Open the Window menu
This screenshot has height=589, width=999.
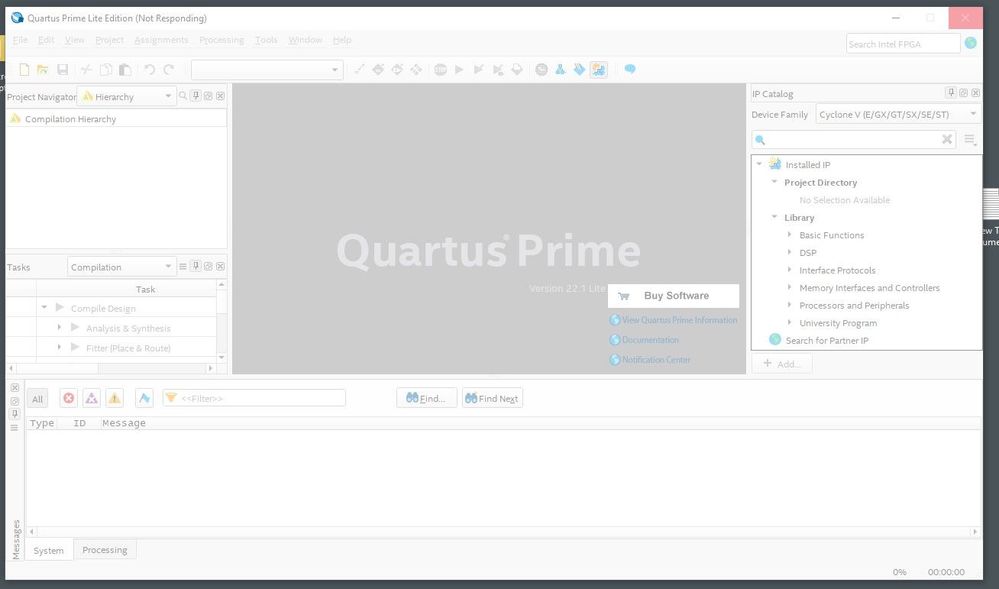point(306,40)
